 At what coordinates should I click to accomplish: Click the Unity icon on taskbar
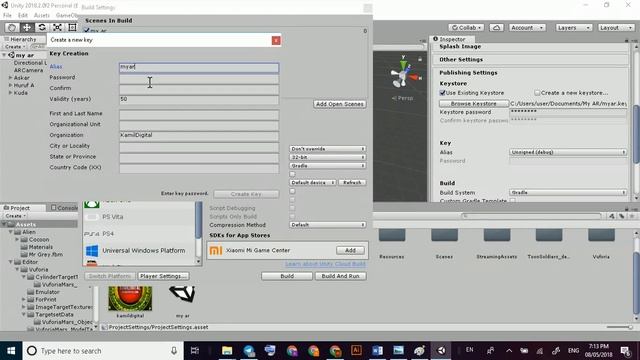(442, 351)
